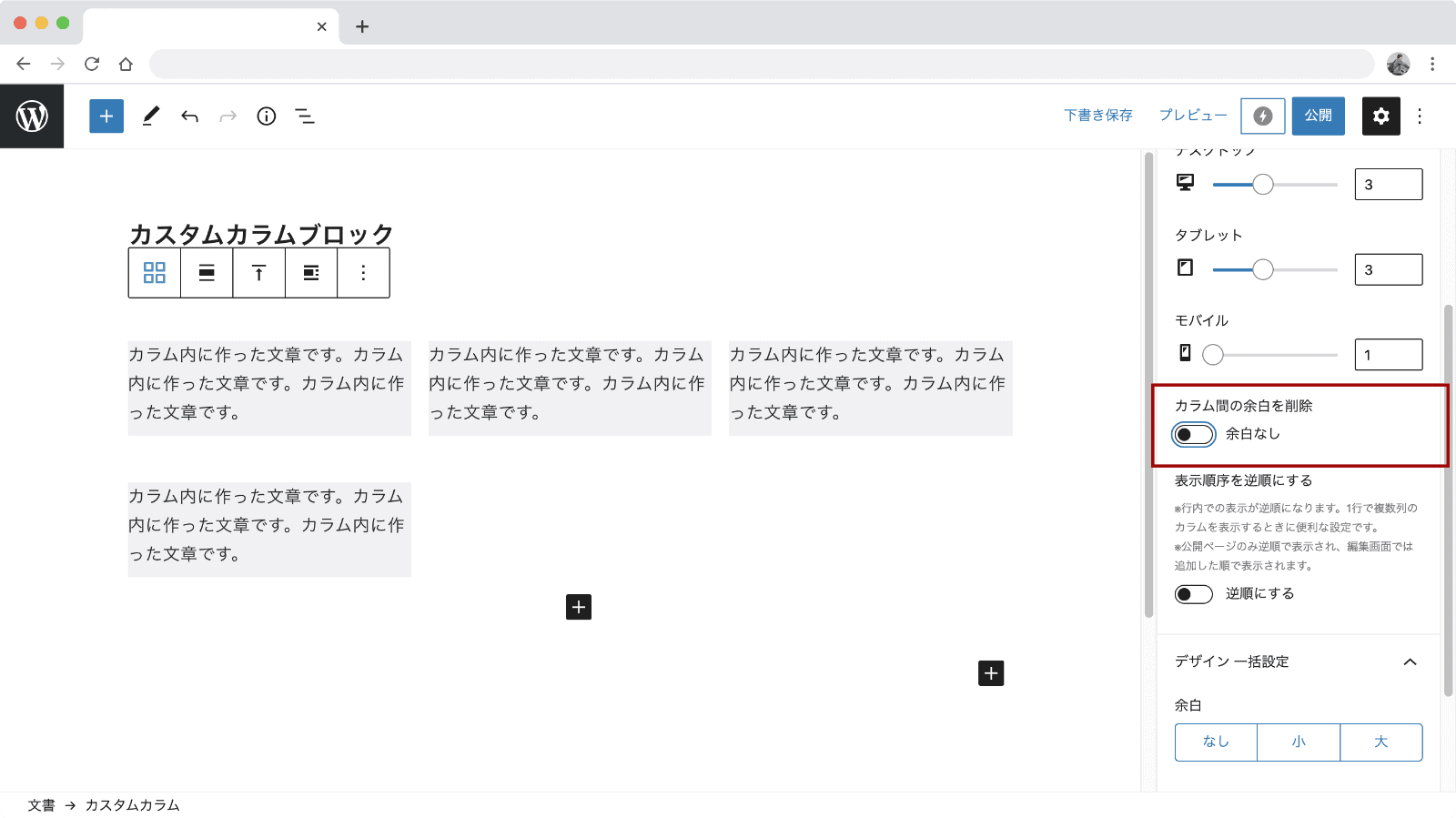This screenshot has width=1456, height=818.
Task: Click the lightning bolt icon button
Action: pyautogui.click(x=1263, y=116)
